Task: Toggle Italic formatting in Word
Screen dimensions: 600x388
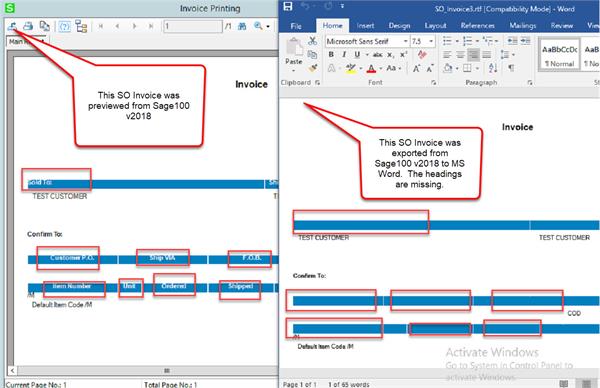Action: tap(344, 55)
